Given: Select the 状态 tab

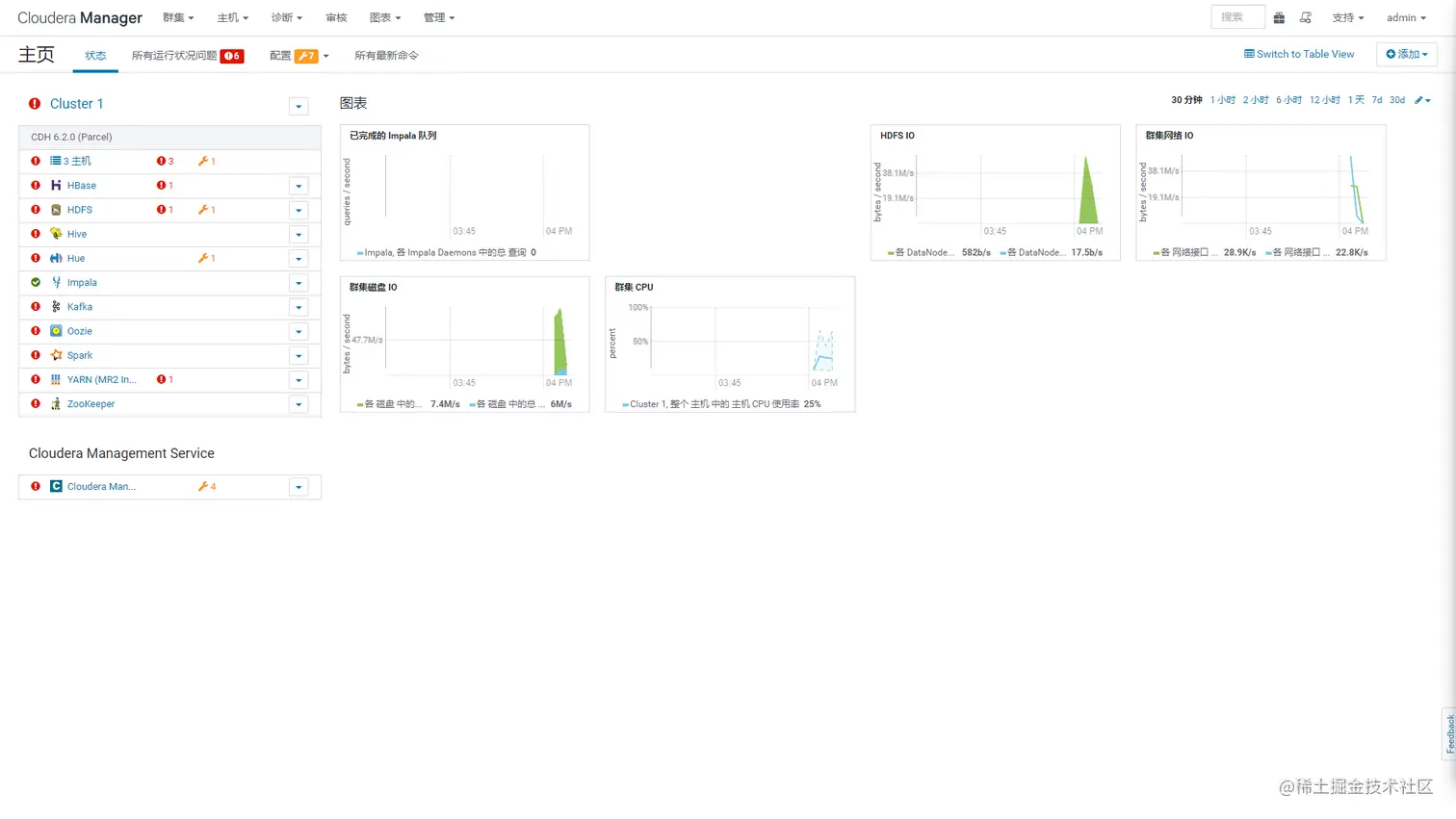Looking at the screenshot, I should coord(95,55).
